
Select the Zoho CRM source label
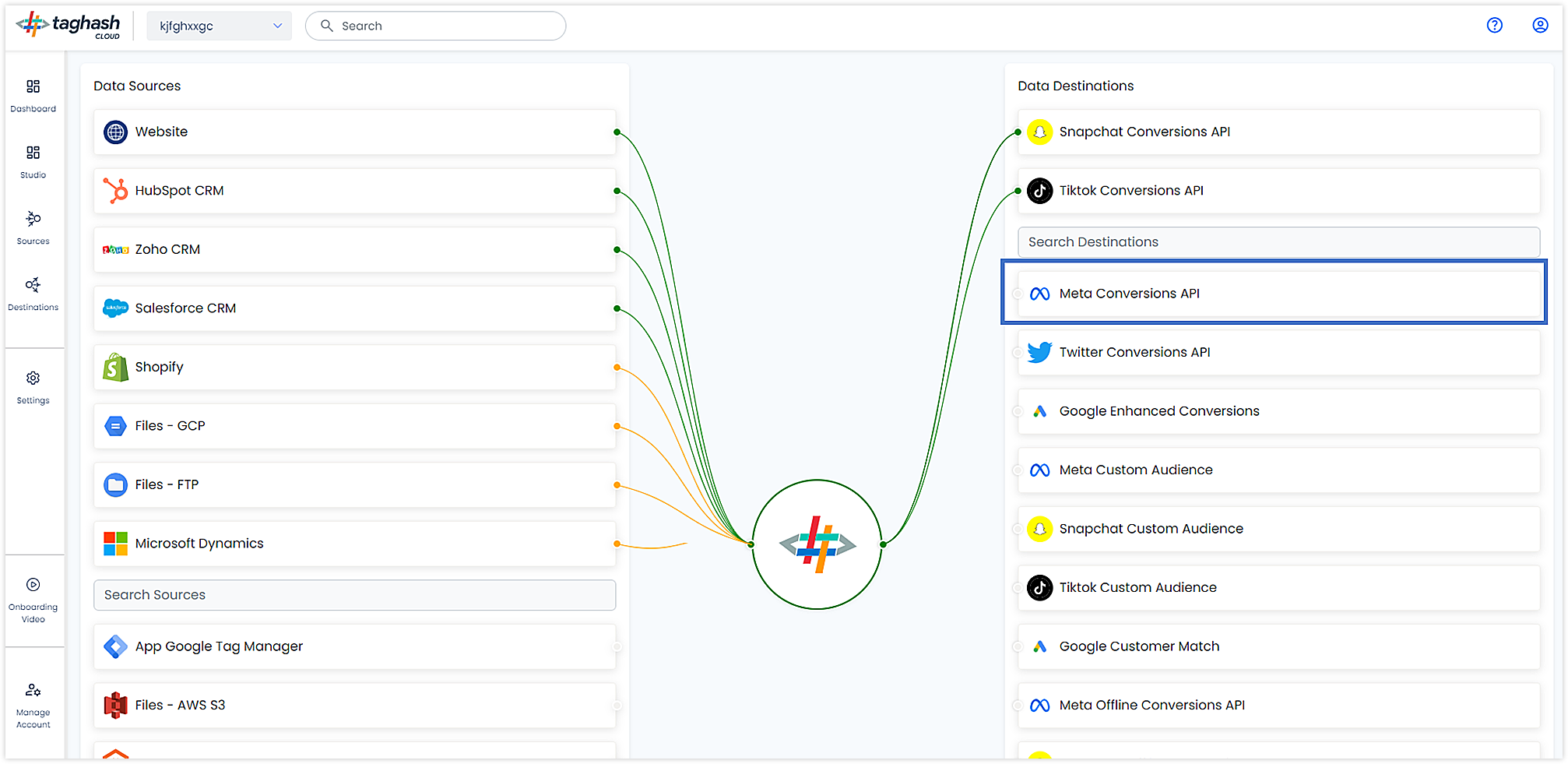(167, 249)
